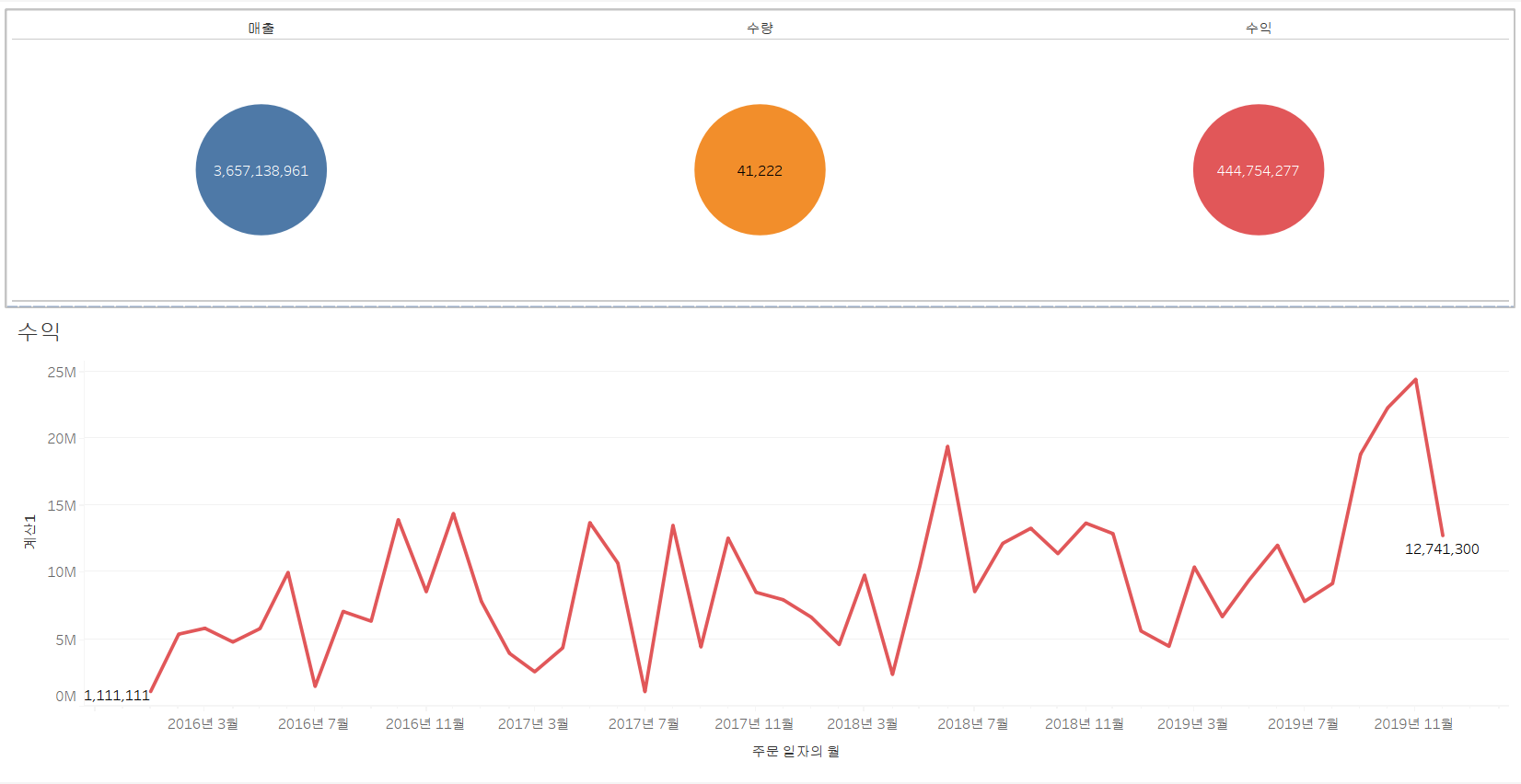Select the 수익 column header above red circle
Viewport: 1521px width, 784px height.
point(1259,29)
